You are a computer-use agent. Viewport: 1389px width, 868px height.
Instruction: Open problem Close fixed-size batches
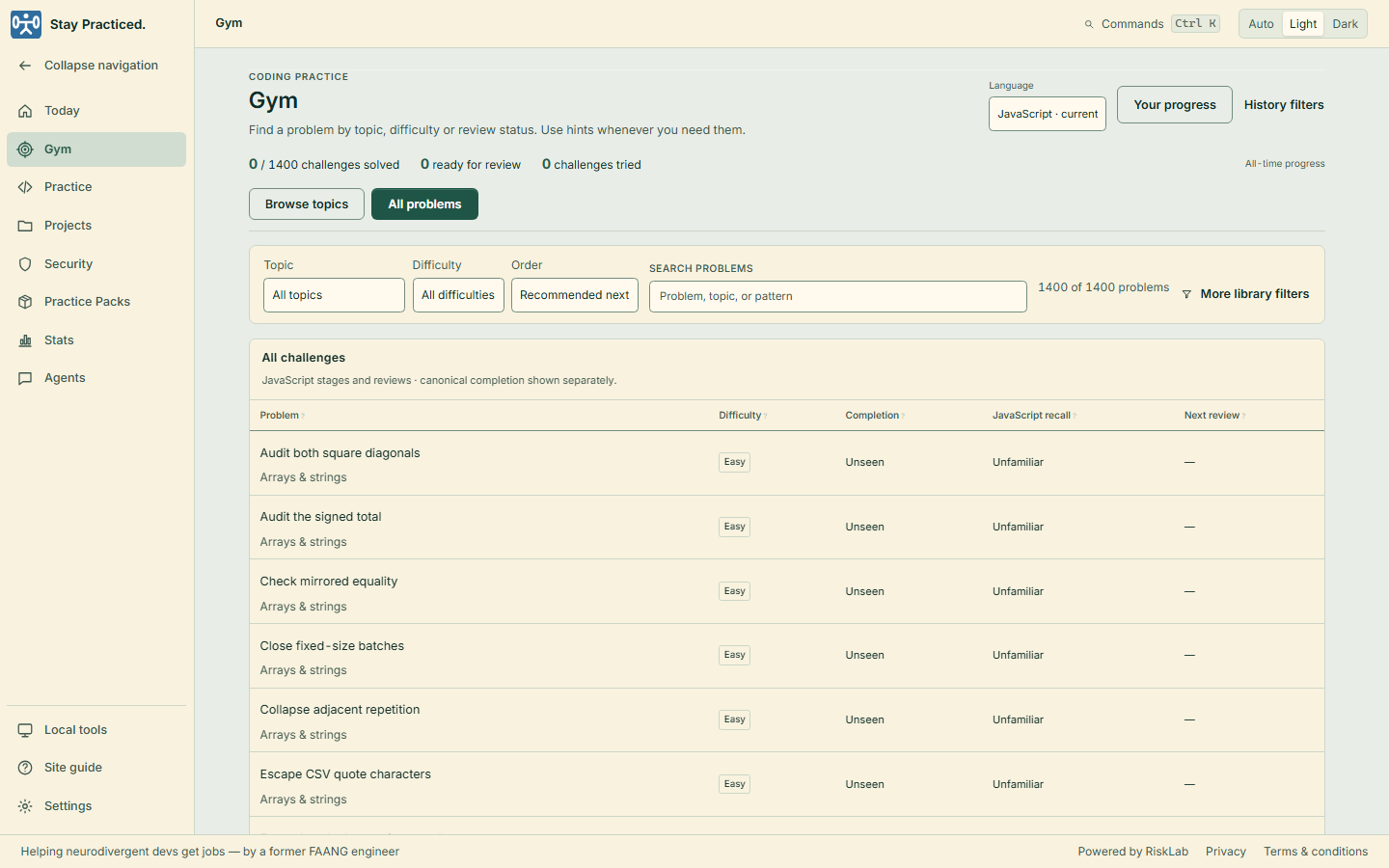point(332,646)
